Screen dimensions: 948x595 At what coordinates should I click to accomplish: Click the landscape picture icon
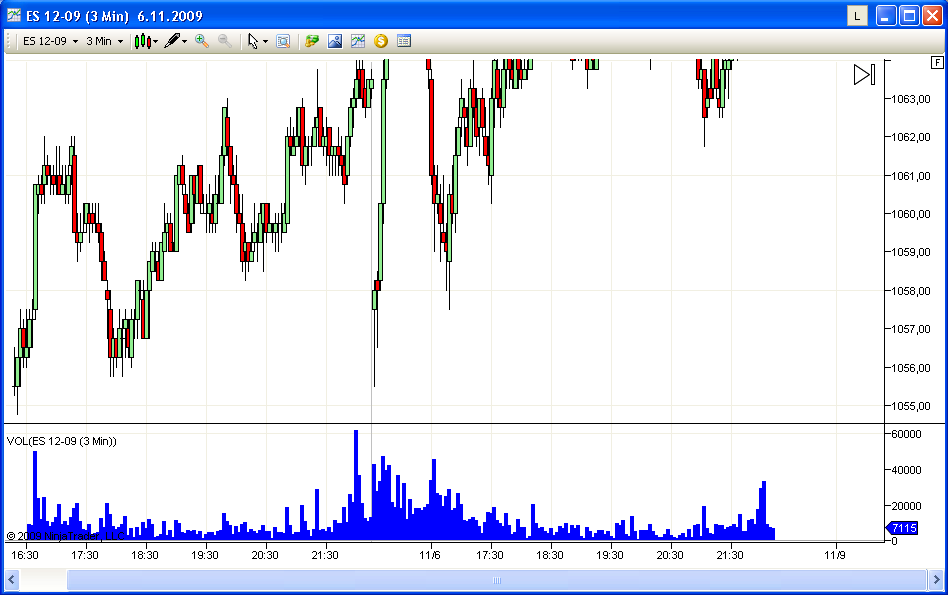(x=335, y=41)
